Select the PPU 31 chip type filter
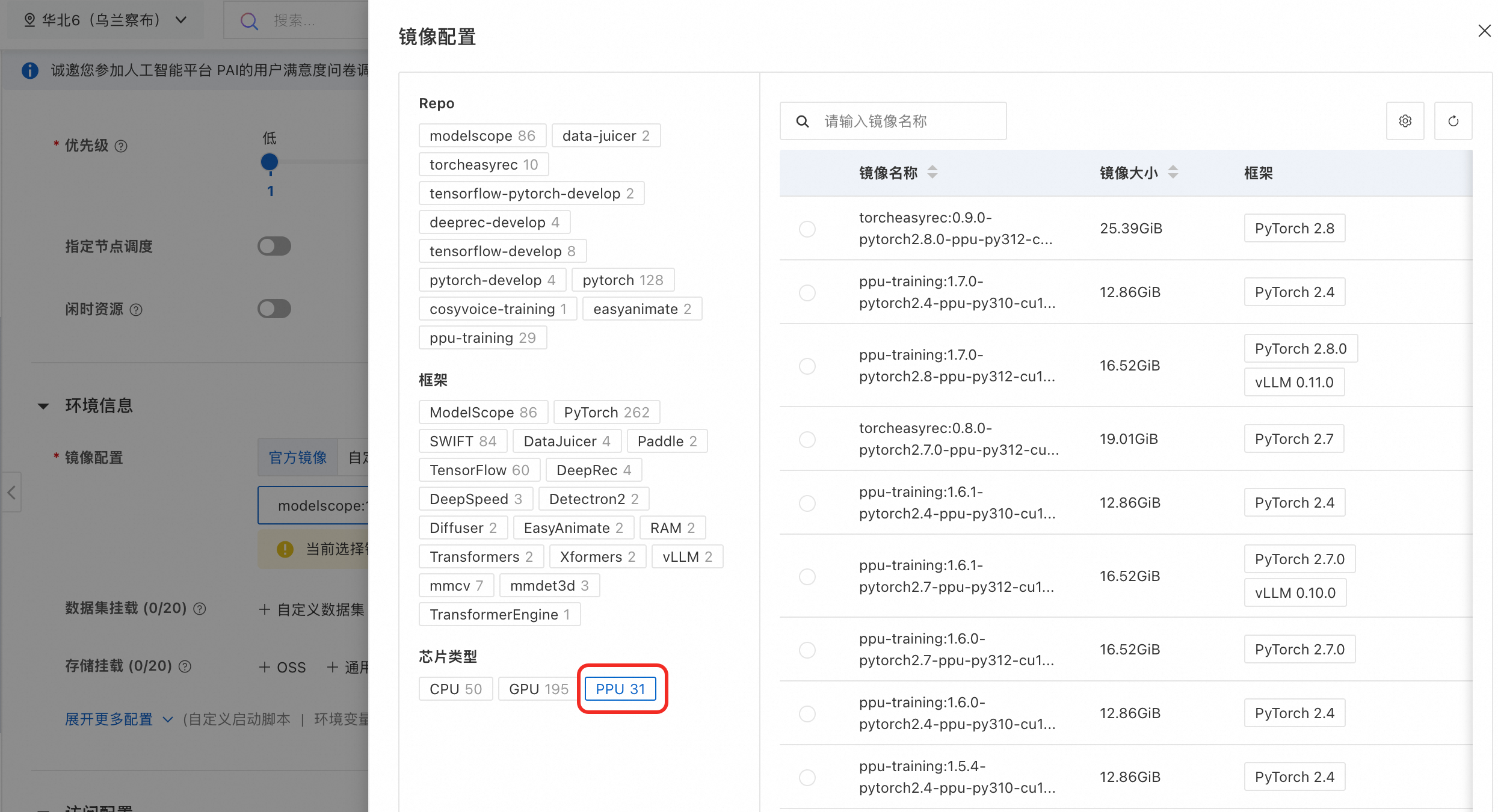Viewport: 1498px width, 812px height. [620, 689]
